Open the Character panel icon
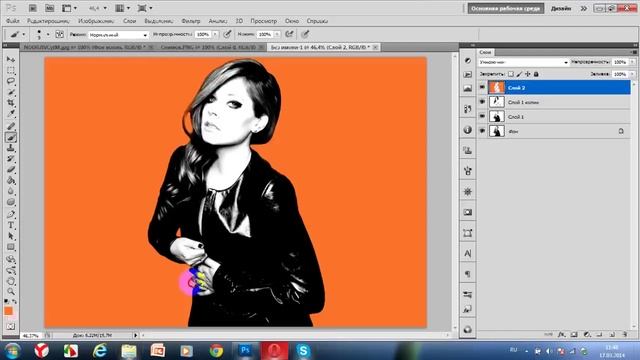 pyautogui.click(x=468, y=253)
